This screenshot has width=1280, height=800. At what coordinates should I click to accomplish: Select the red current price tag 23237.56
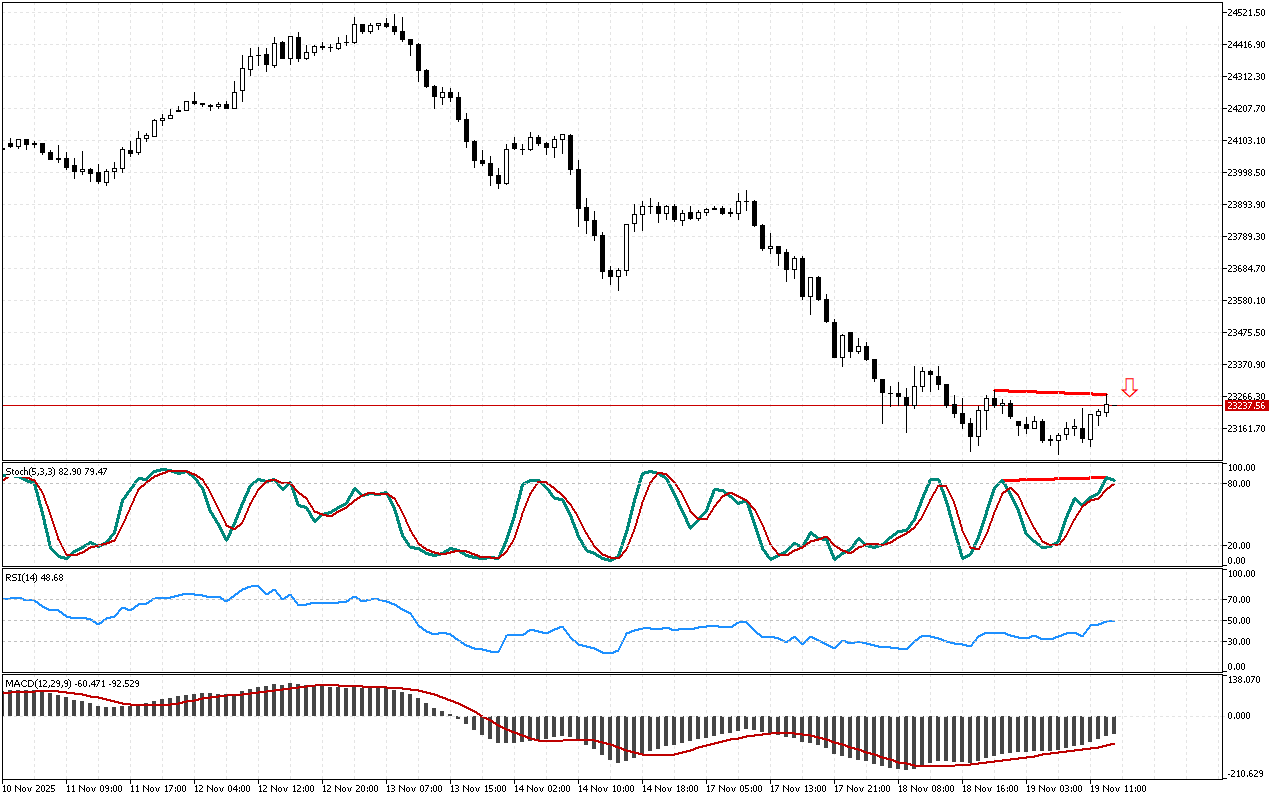point(1246,406)
